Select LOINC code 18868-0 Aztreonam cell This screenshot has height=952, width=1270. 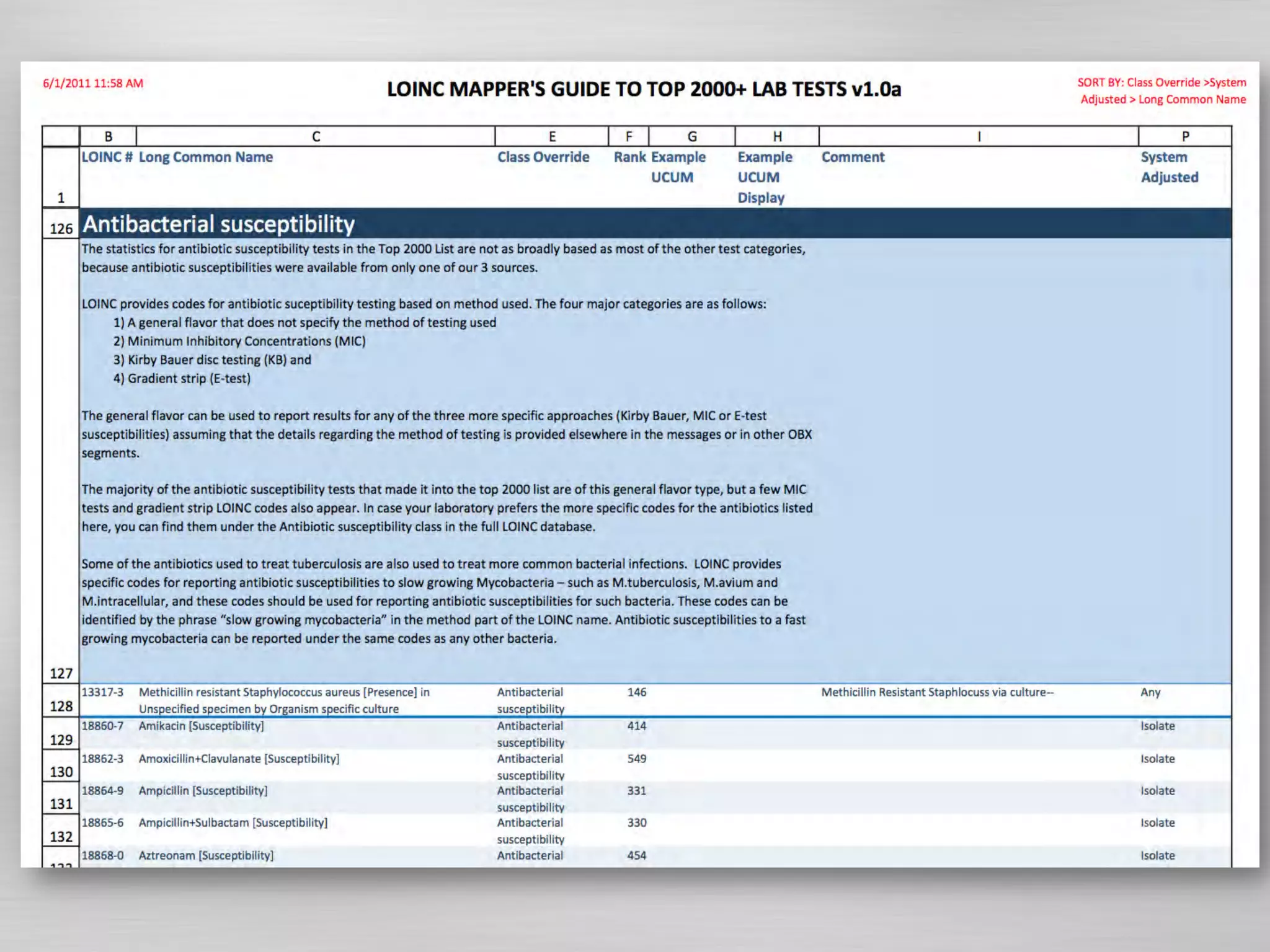pyautogui.click(x=103, y=855)
